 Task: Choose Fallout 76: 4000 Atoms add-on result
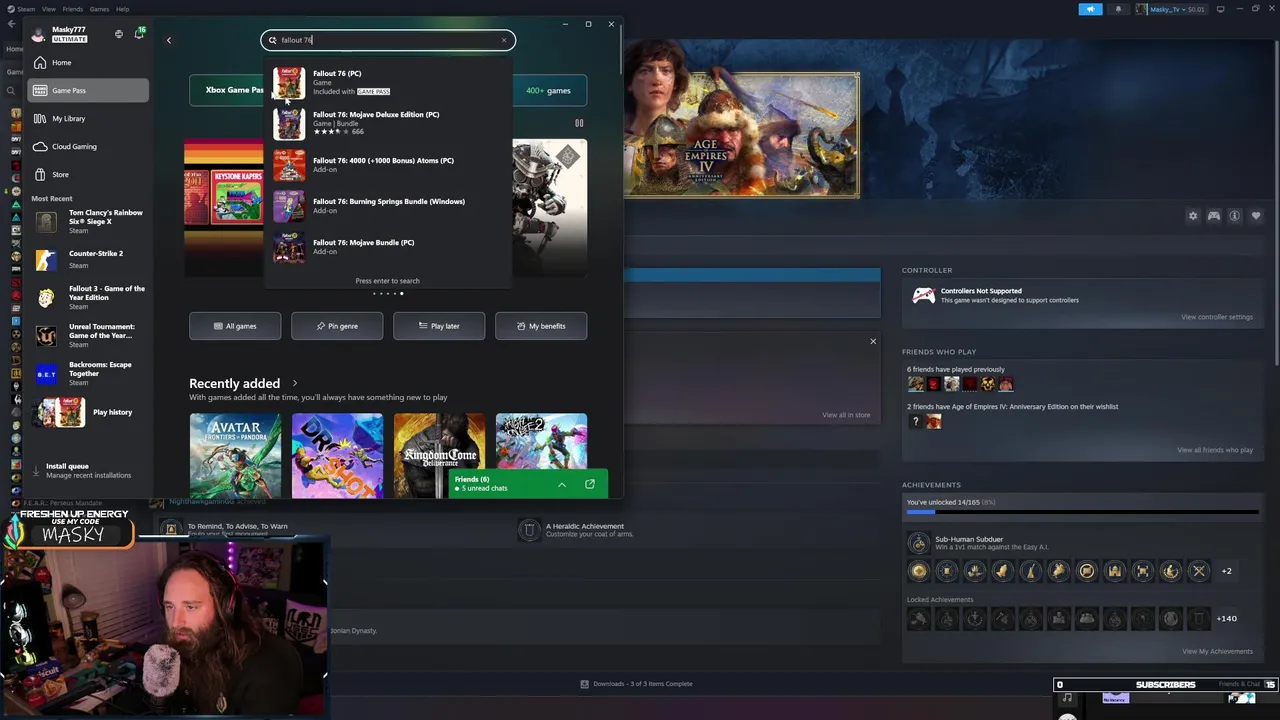[388, 165]
